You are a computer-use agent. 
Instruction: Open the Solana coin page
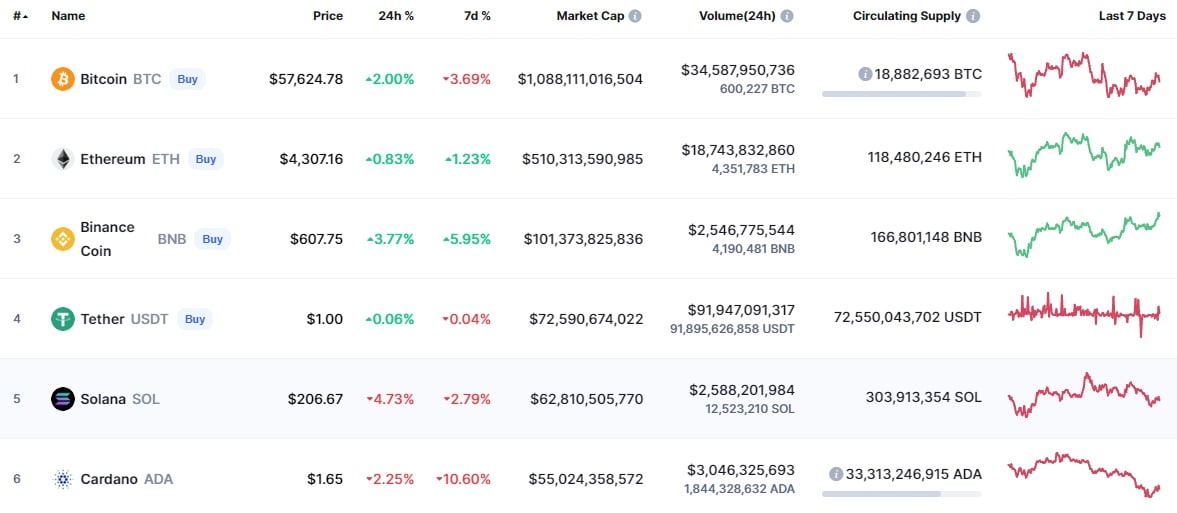(x=103, y=399)
